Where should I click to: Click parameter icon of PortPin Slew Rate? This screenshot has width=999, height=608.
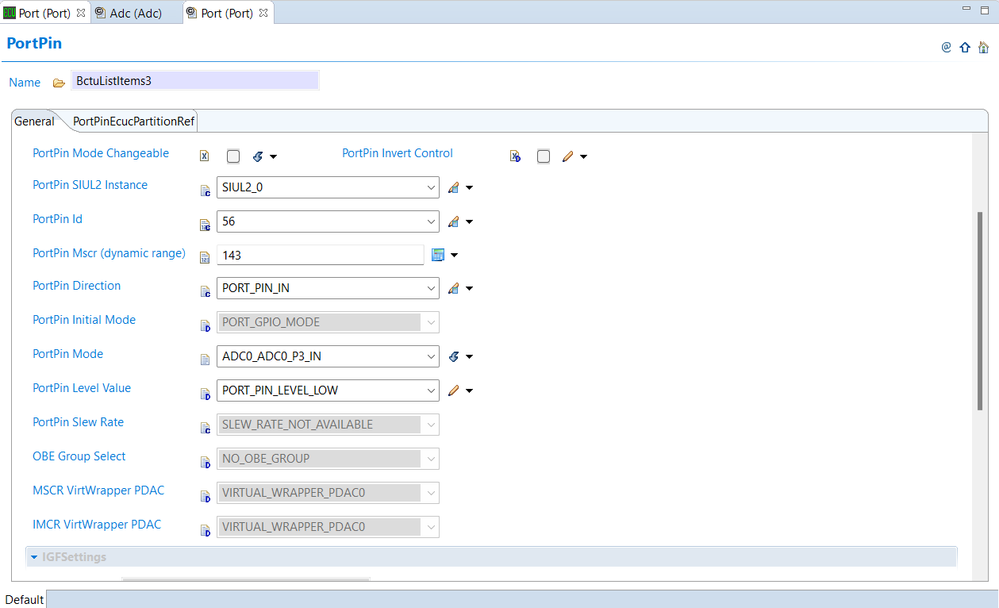pyautogui.click(x=205, y=428)
